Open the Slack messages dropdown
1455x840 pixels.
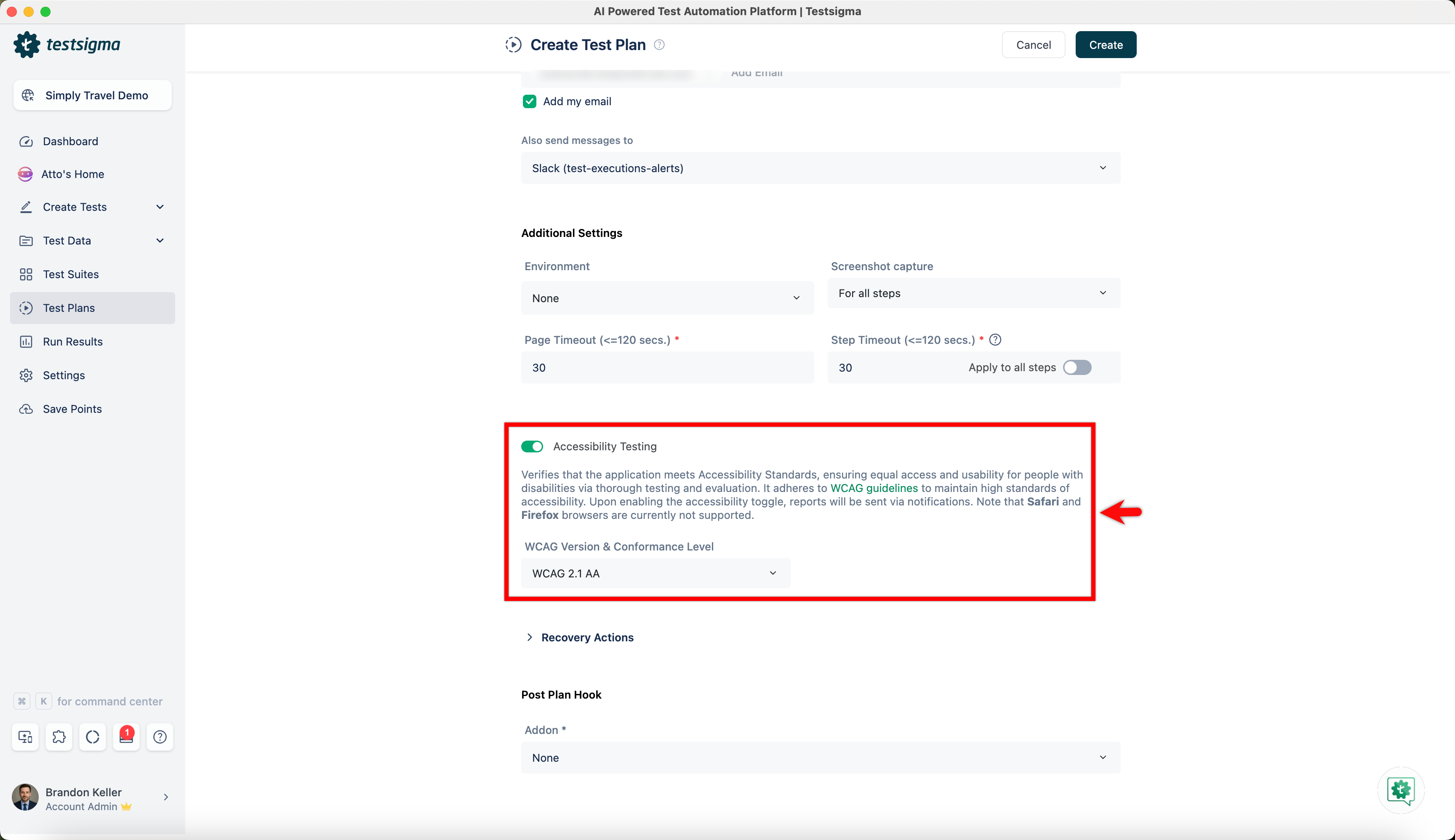820,168
